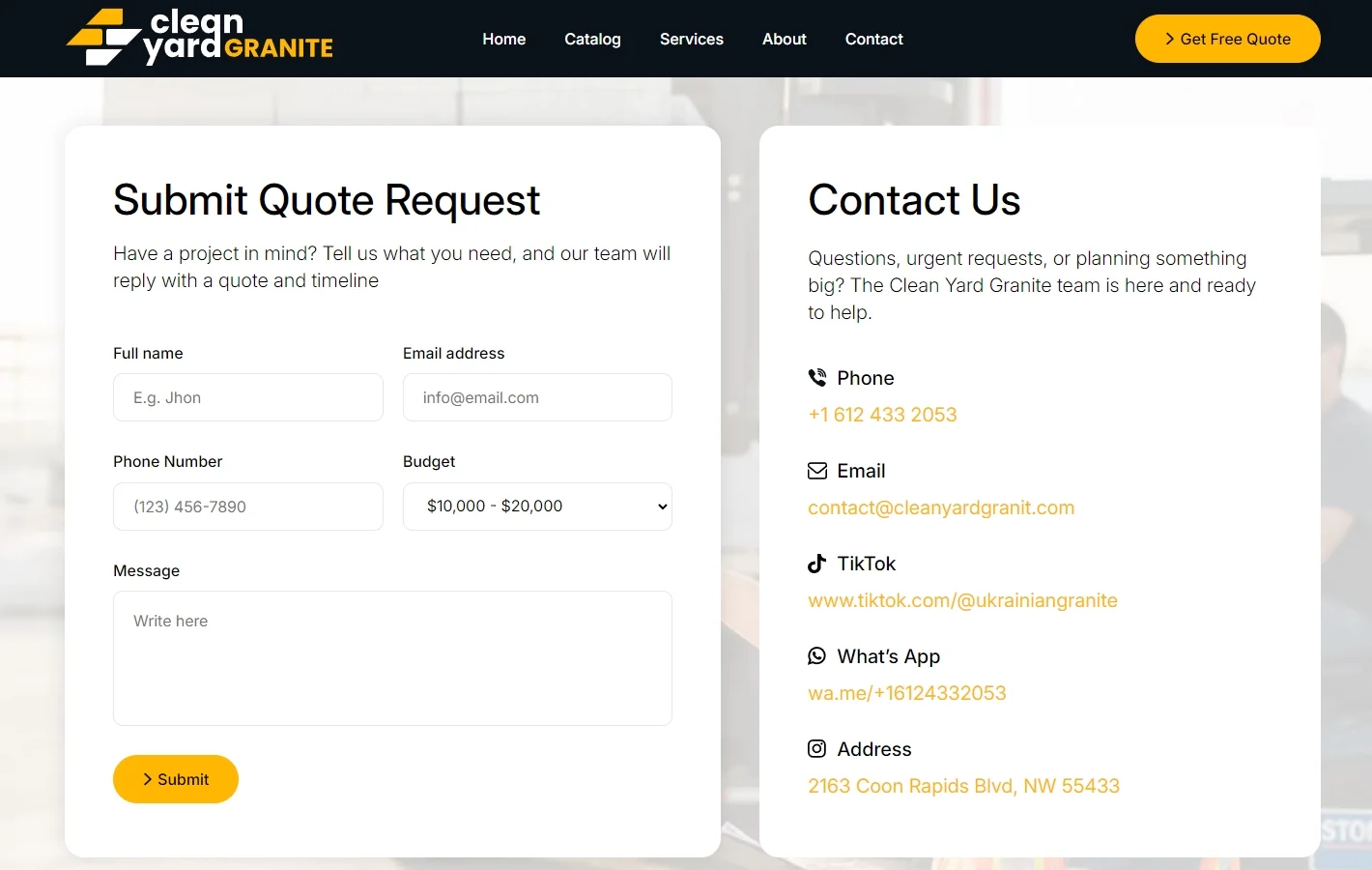Image resolution: width=1372 pixels, height=870 pixels.
Task: Call the +1 612 433 2053 link
Action: click(882, 415)
